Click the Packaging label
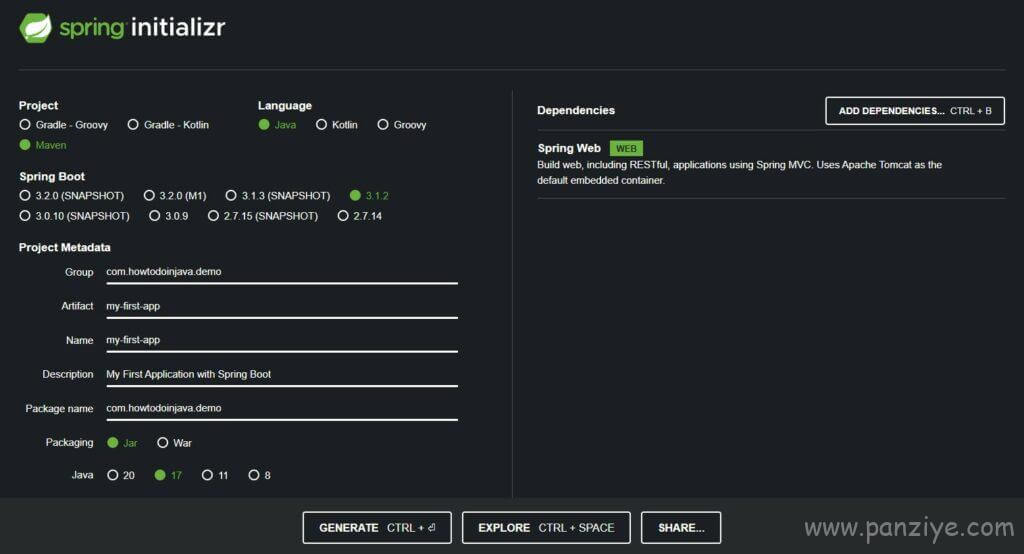Viewport: 1024px width, 554px height. pyautogui.click(x=69, y=442)
